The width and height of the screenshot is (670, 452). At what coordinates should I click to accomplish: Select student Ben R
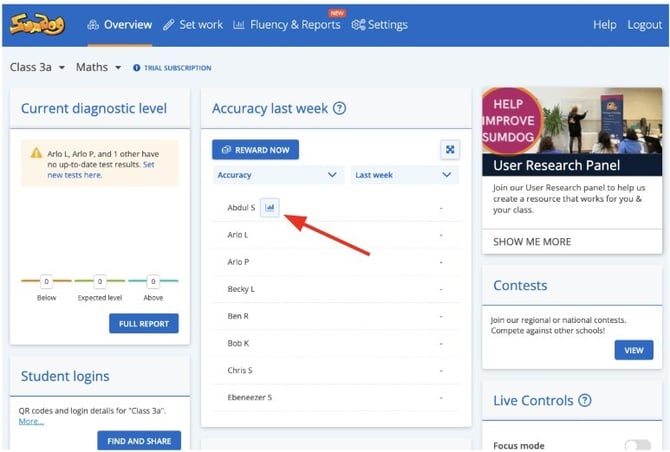point(238,316)
